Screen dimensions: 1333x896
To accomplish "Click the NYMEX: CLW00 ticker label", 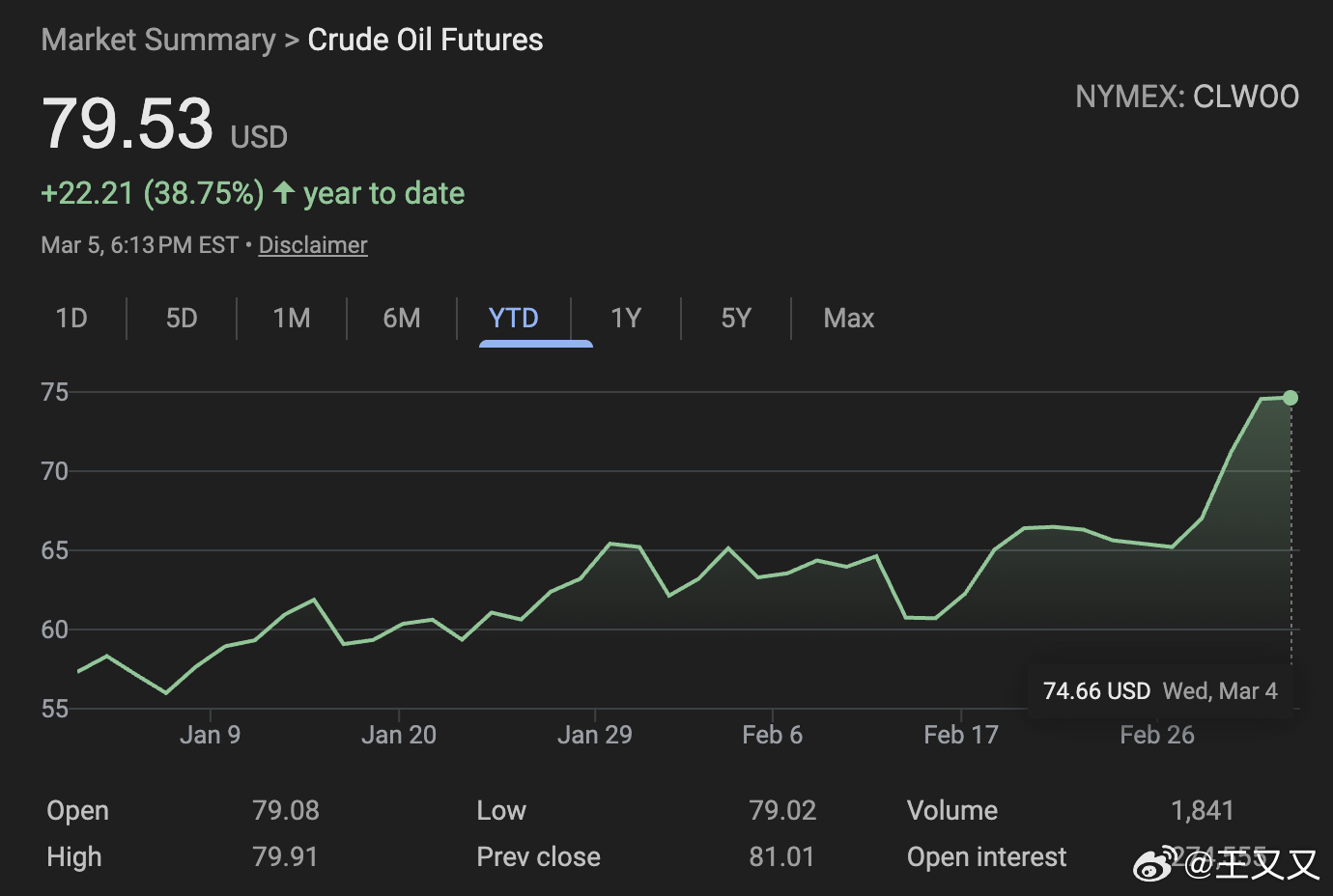I will pos(1187,97).
